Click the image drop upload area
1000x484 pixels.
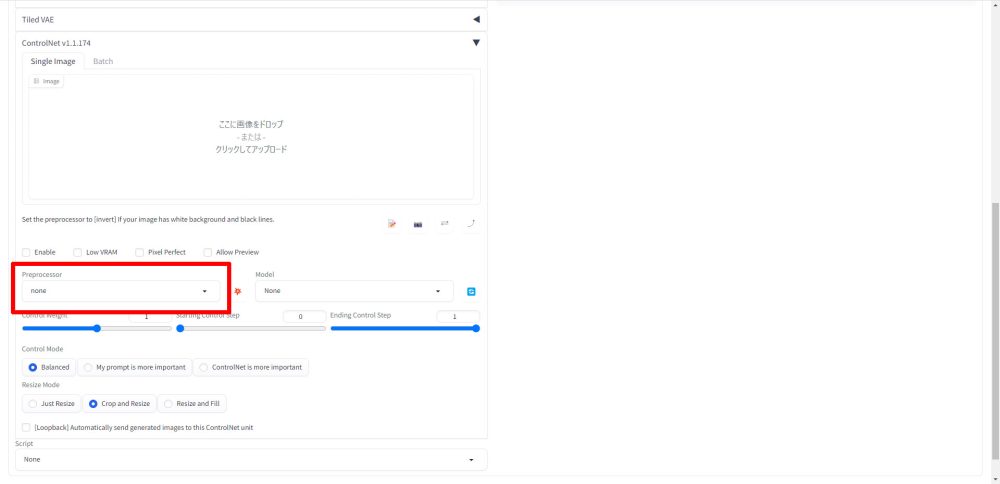pyautogui.click(x=251, y=137)
